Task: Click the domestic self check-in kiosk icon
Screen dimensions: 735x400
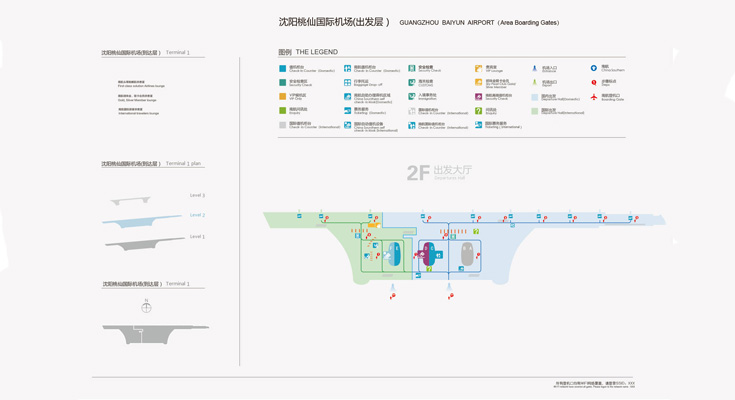Action: point(347,97)
